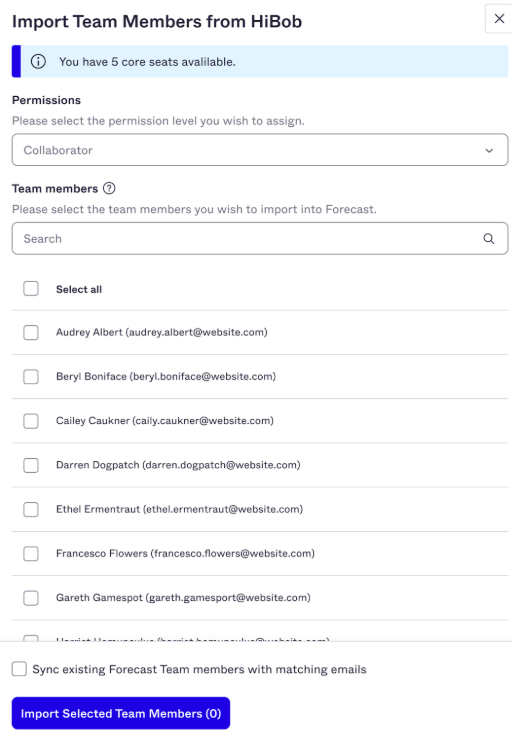Viewport: 512px width, 740px height.
Task: Expand the Collaborator permission chevron
Action: pos(489,151)
